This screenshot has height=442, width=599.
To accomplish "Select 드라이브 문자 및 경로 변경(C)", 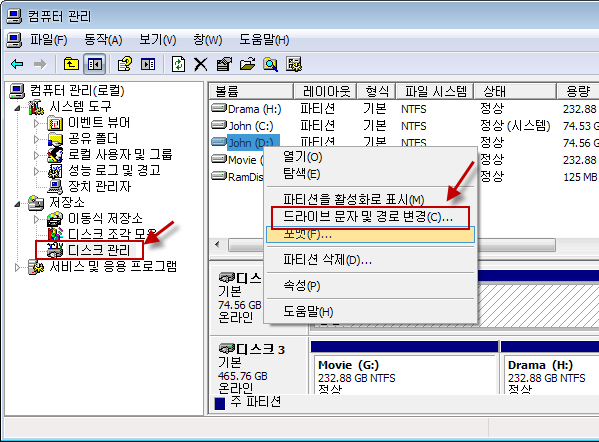I will click(371, 217).
